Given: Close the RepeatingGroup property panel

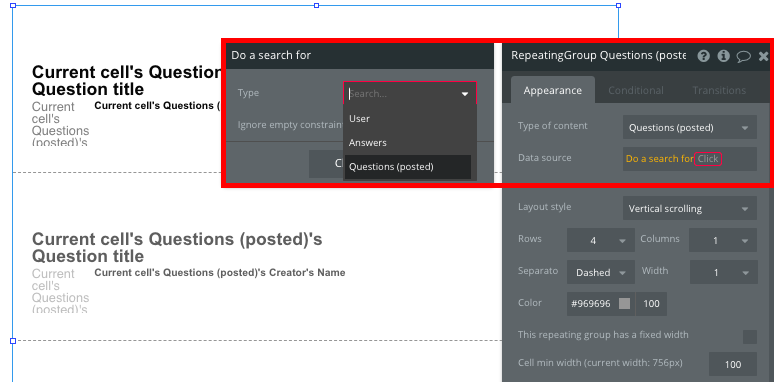Looking at the screenshot, I should [764, 56].
